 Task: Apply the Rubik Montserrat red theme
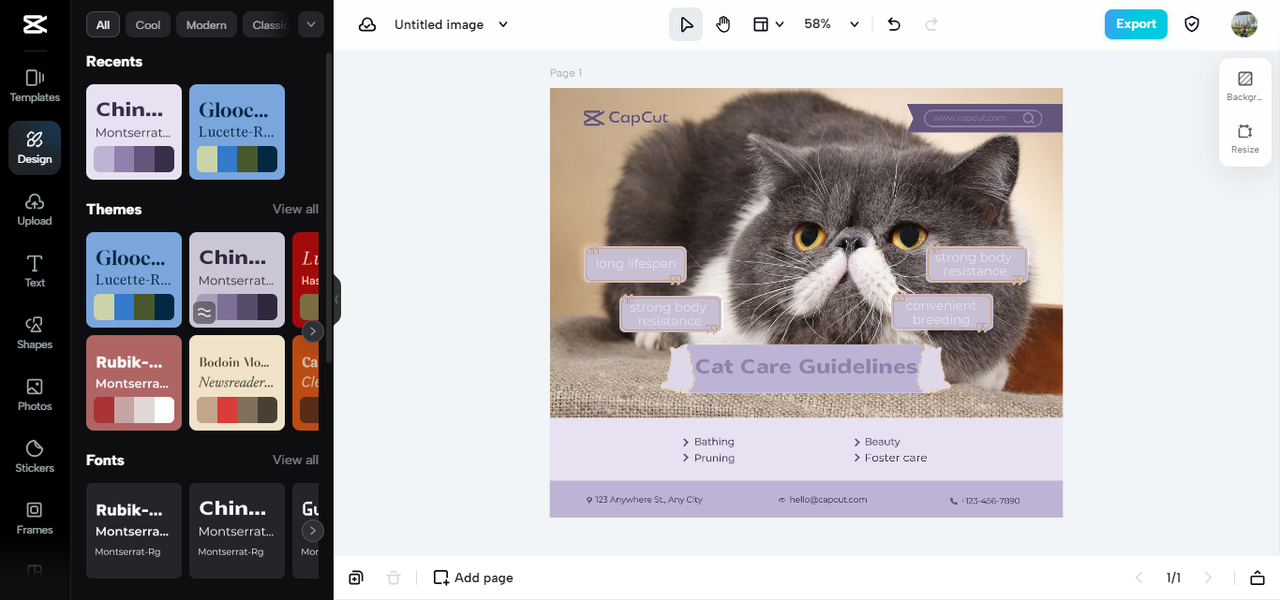(x=134, y=383)
